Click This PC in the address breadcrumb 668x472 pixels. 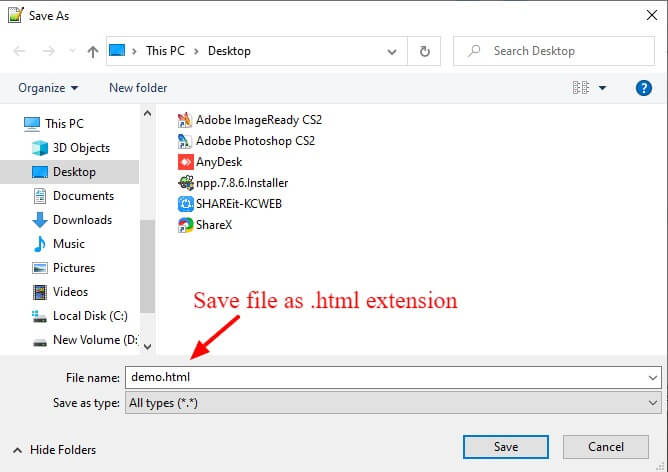pos(165,51)
